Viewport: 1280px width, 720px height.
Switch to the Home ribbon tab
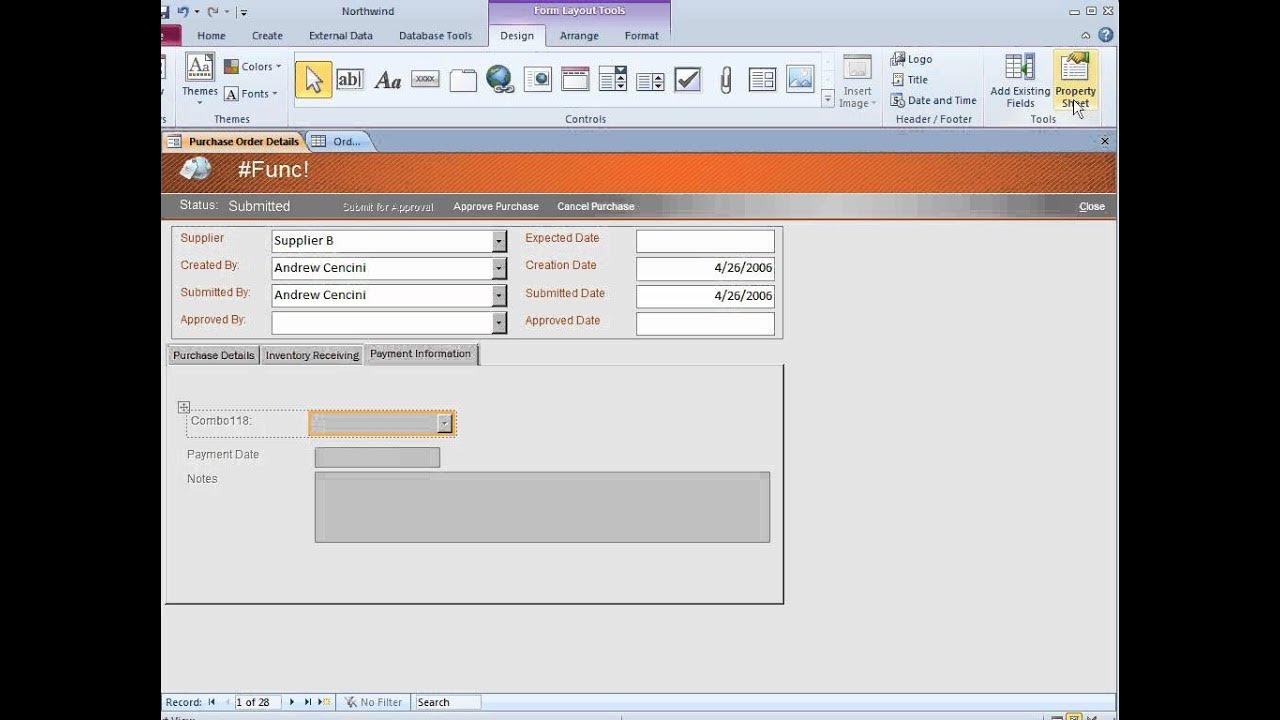211,36
